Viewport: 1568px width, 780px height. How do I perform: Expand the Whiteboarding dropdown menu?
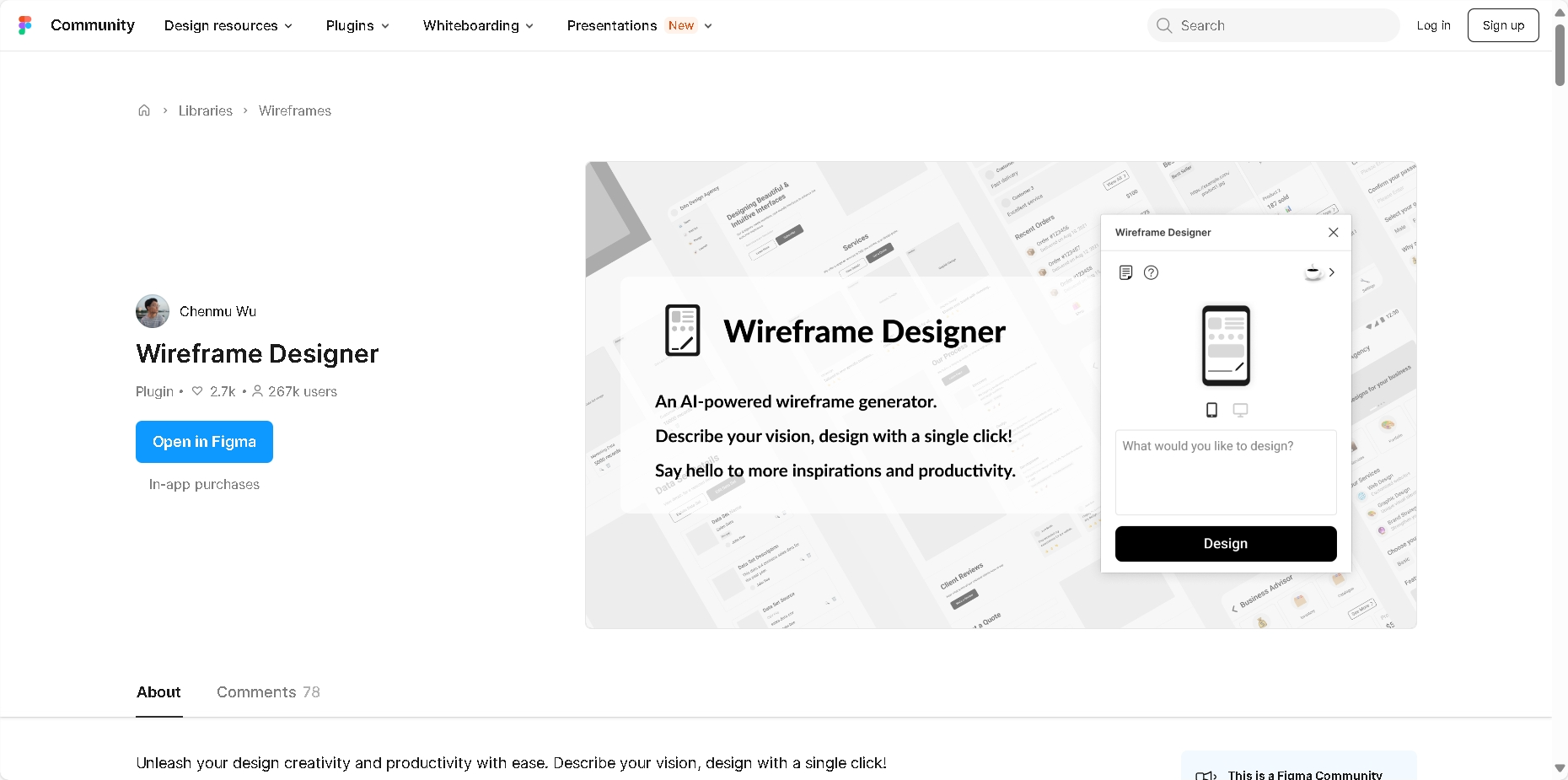478,25
